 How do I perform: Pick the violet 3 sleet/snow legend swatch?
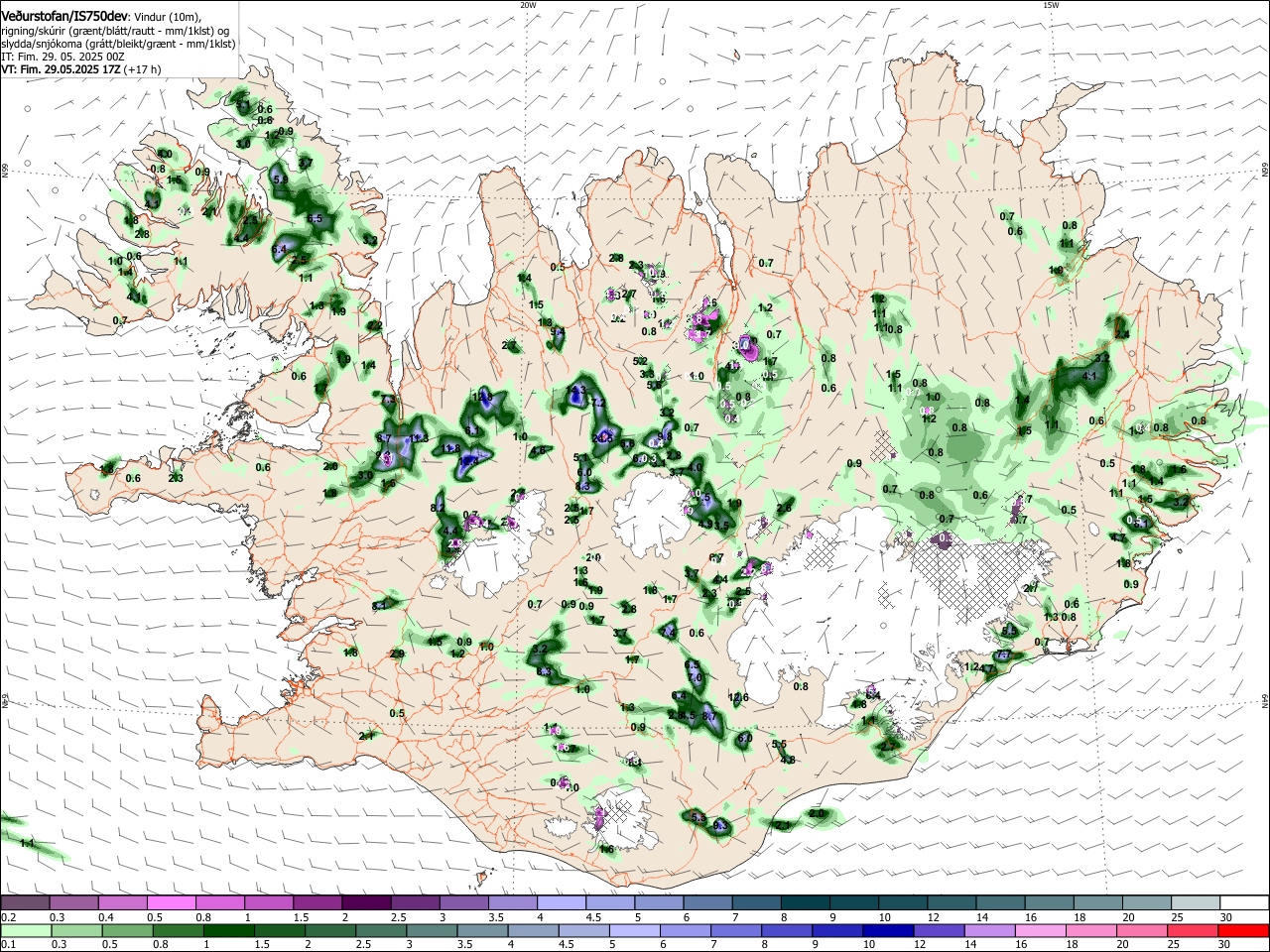pos(463,902)
